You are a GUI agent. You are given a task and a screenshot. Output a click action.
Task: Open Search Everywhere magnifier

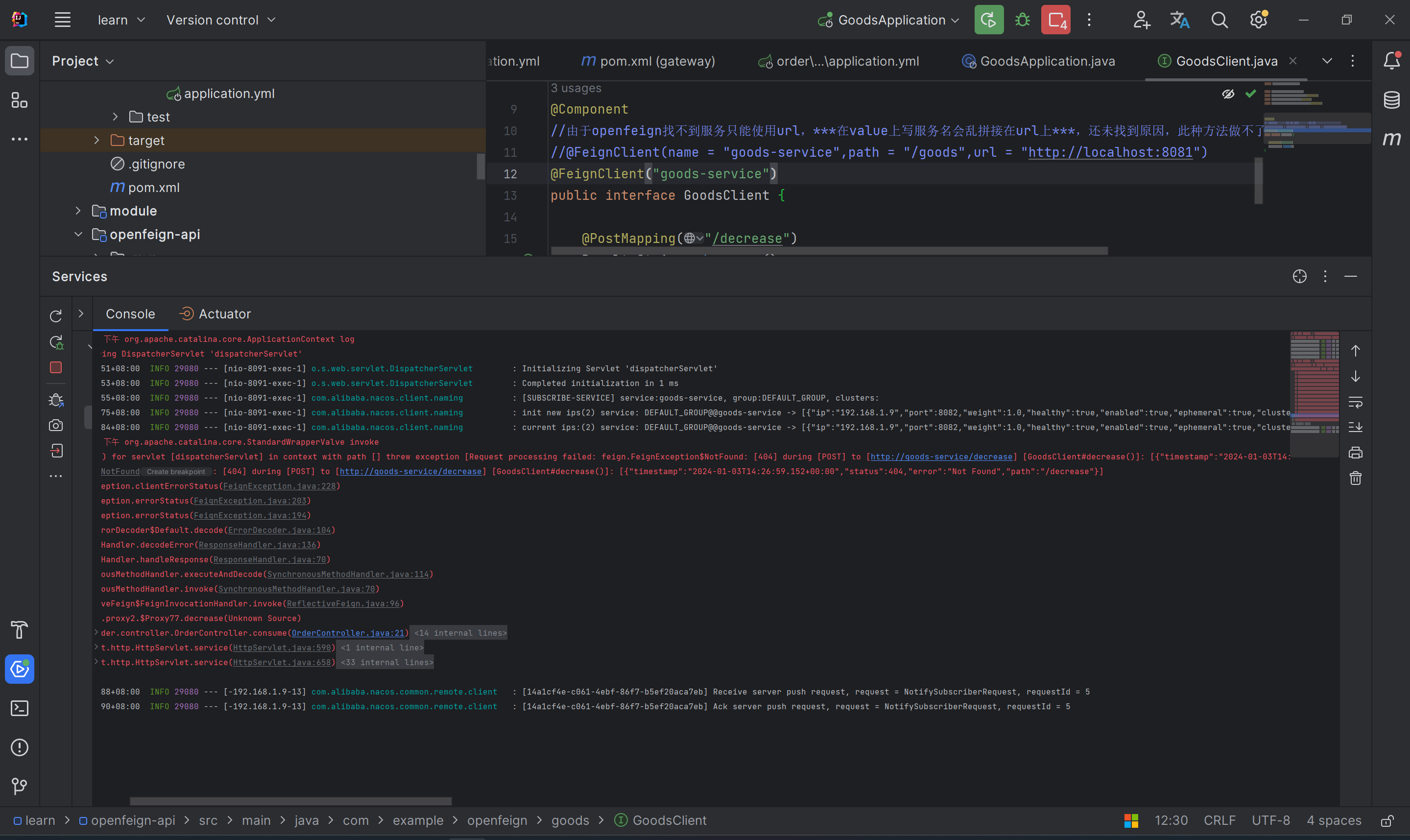[1219, 20]
